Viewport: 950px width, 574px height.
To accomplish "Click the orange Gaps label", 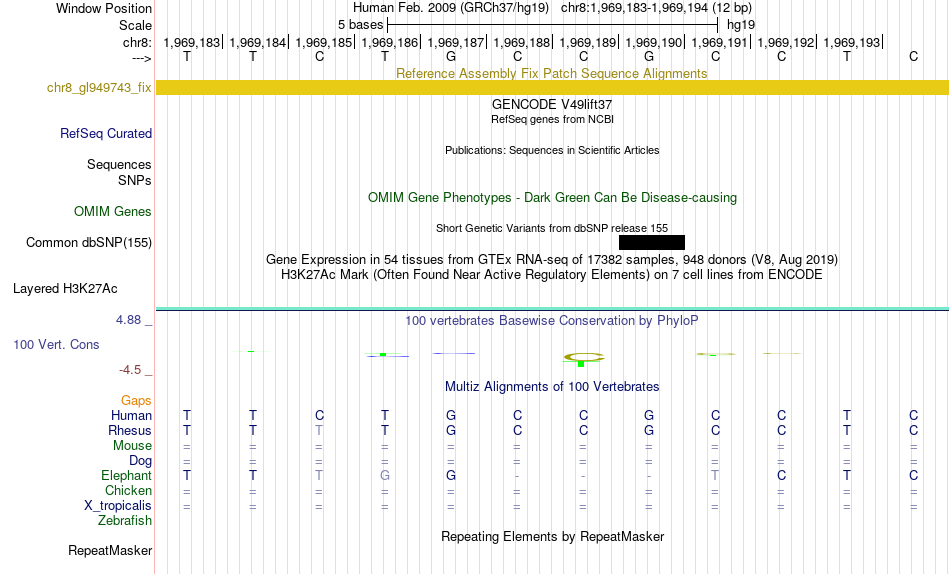I will [136, 400].
